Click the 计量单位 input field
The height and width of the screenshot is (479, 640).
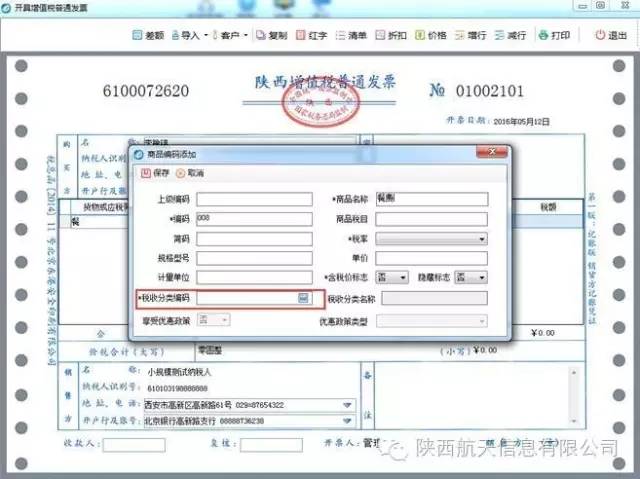click(254, 277)
